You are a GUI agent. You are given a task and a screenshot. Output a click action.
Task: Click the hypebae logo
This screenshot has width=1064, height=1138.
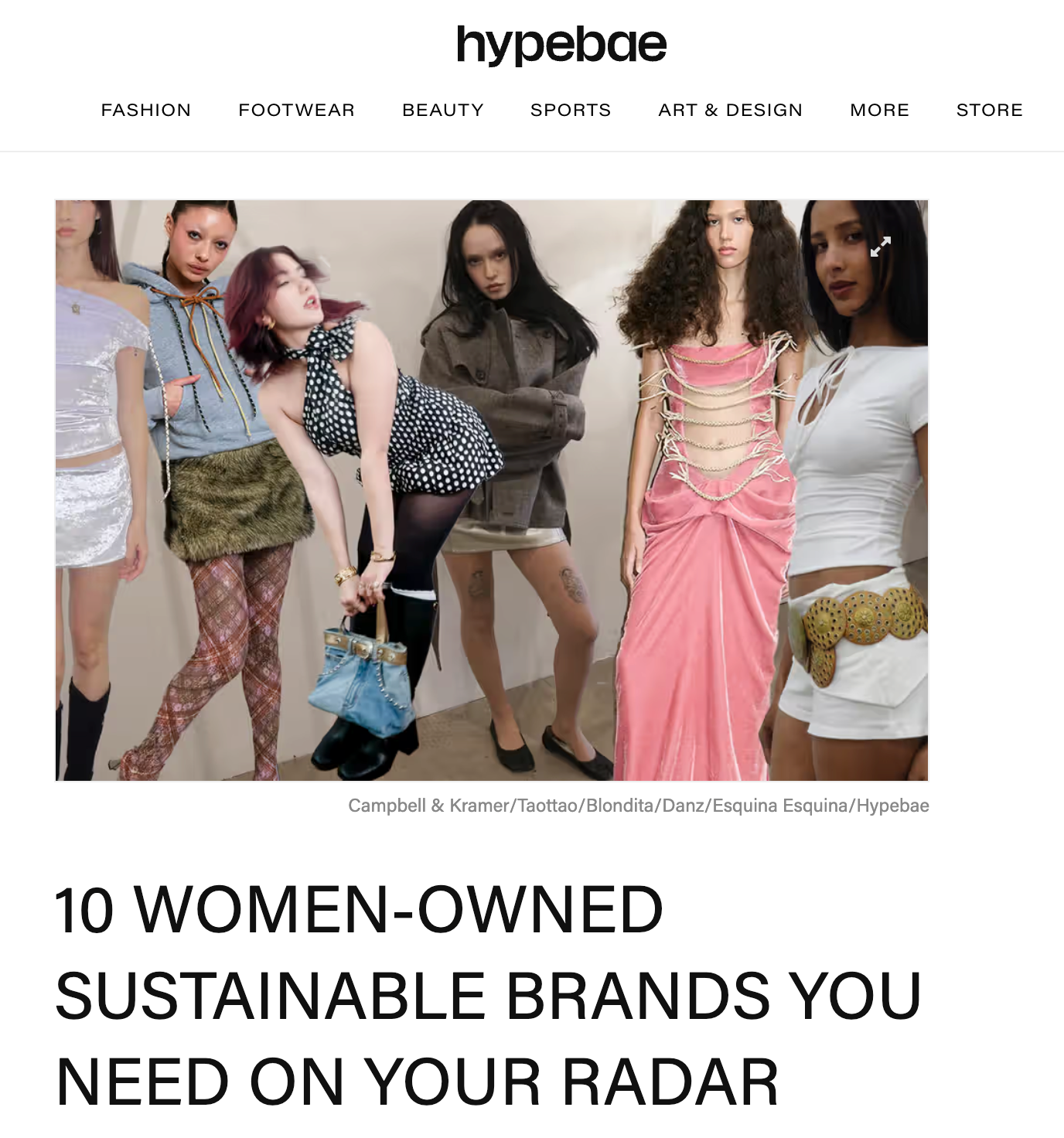(561, 44)
